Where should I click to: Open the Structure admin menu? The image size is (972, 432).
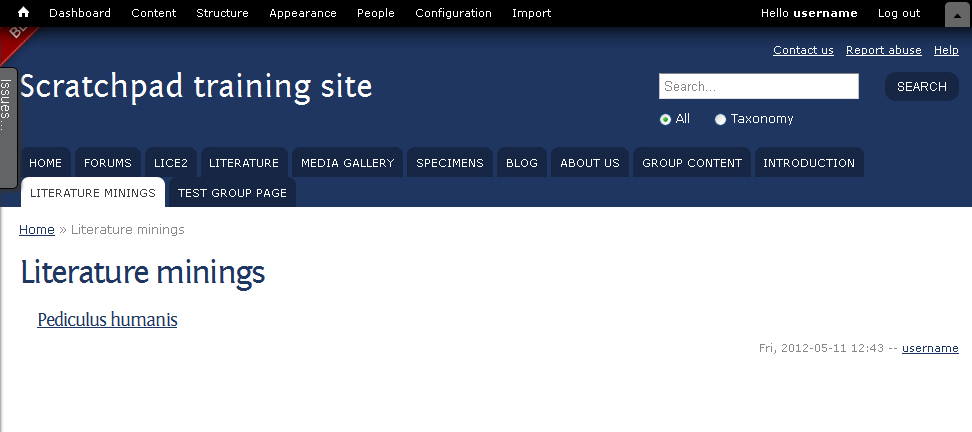[222, 13]
